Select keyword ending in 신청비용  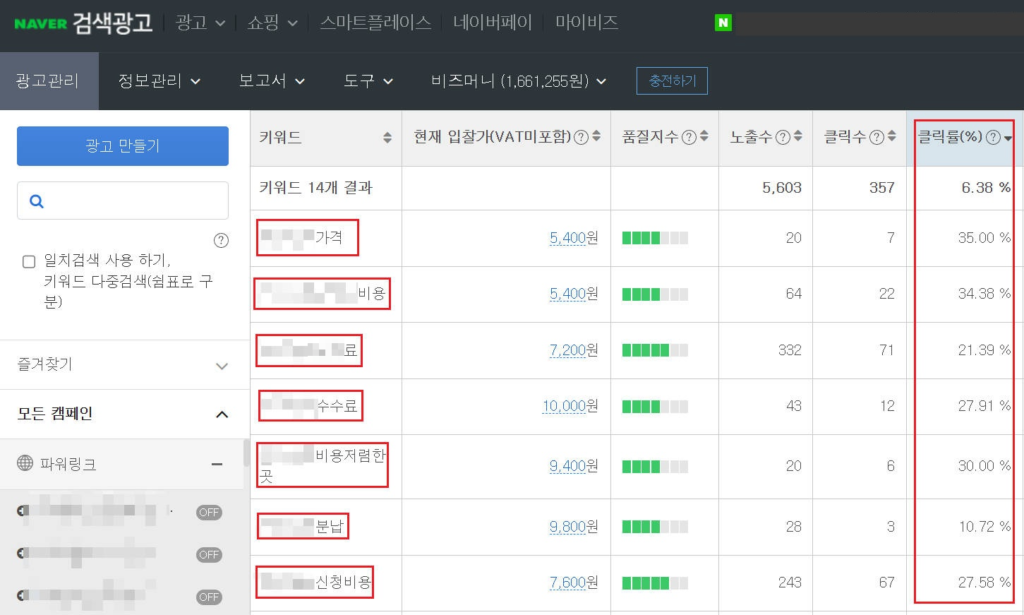click(x=315, y=582)
